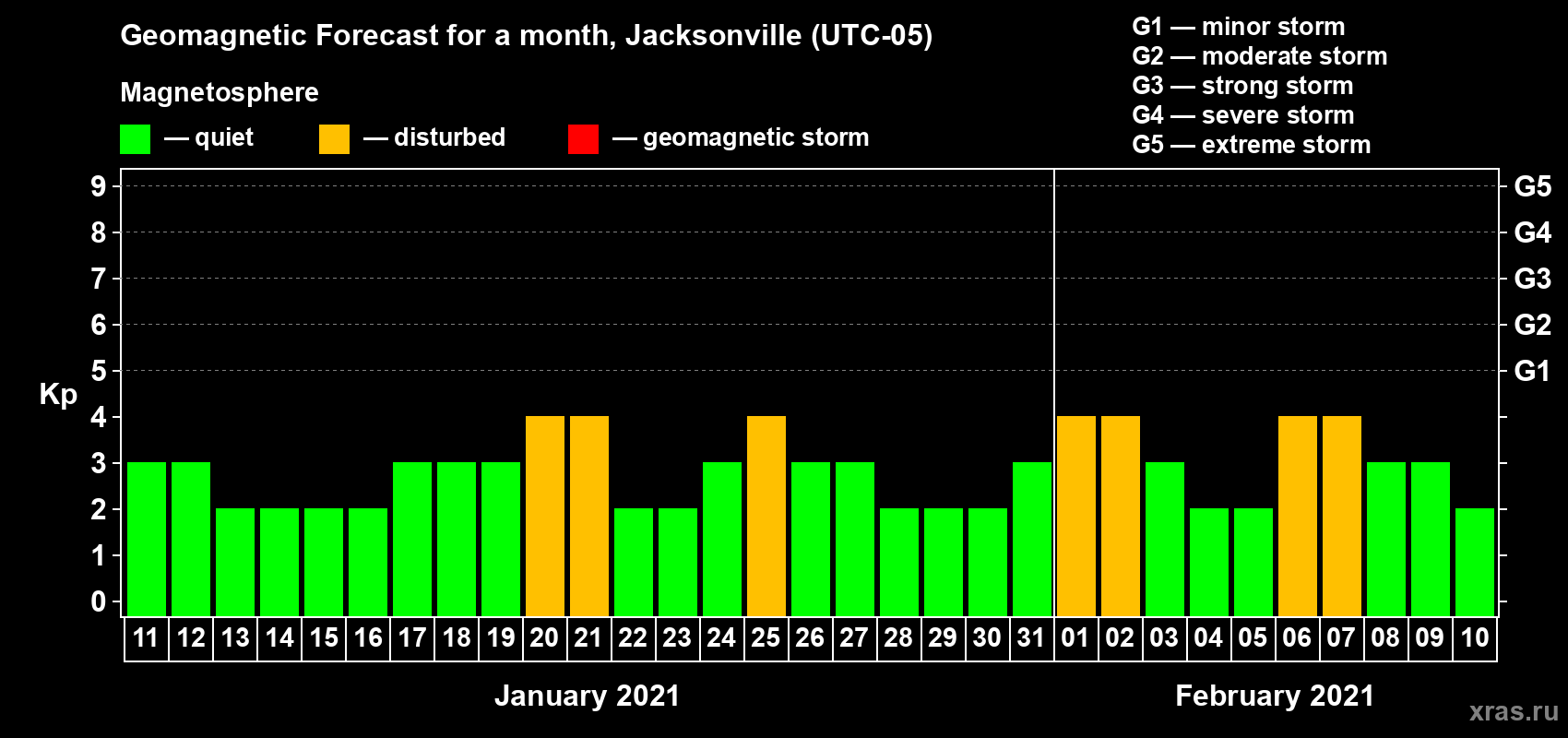
Task: Click the quiet legend text
Action: click(224, 137)
